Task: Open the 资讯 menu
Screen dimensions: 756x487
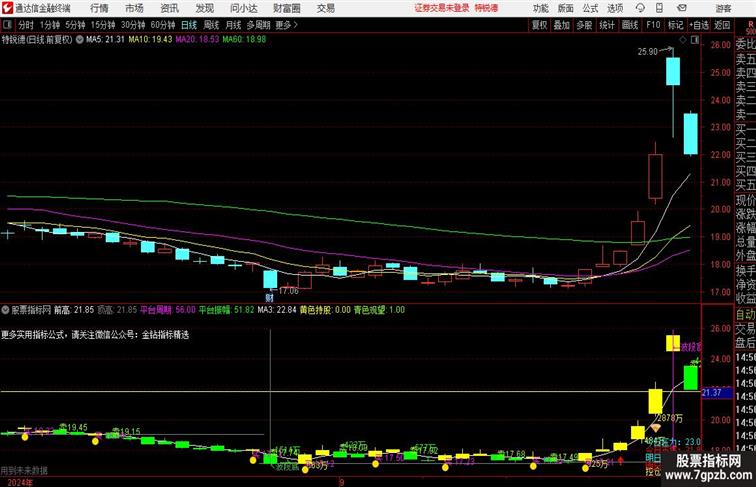Action: point(169,8)
